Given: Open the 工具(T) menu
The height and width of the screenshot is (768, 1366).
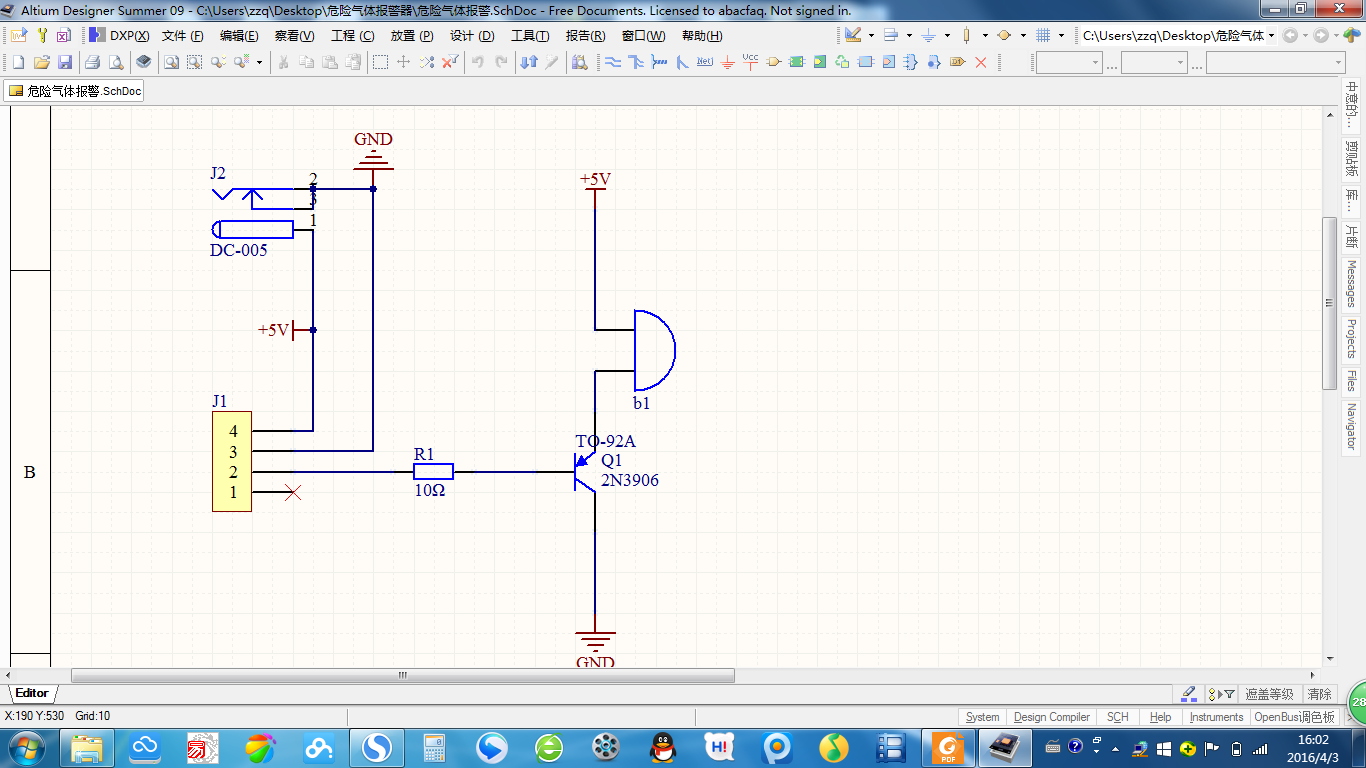Looking at the screenshot, I should click(530, 35).
